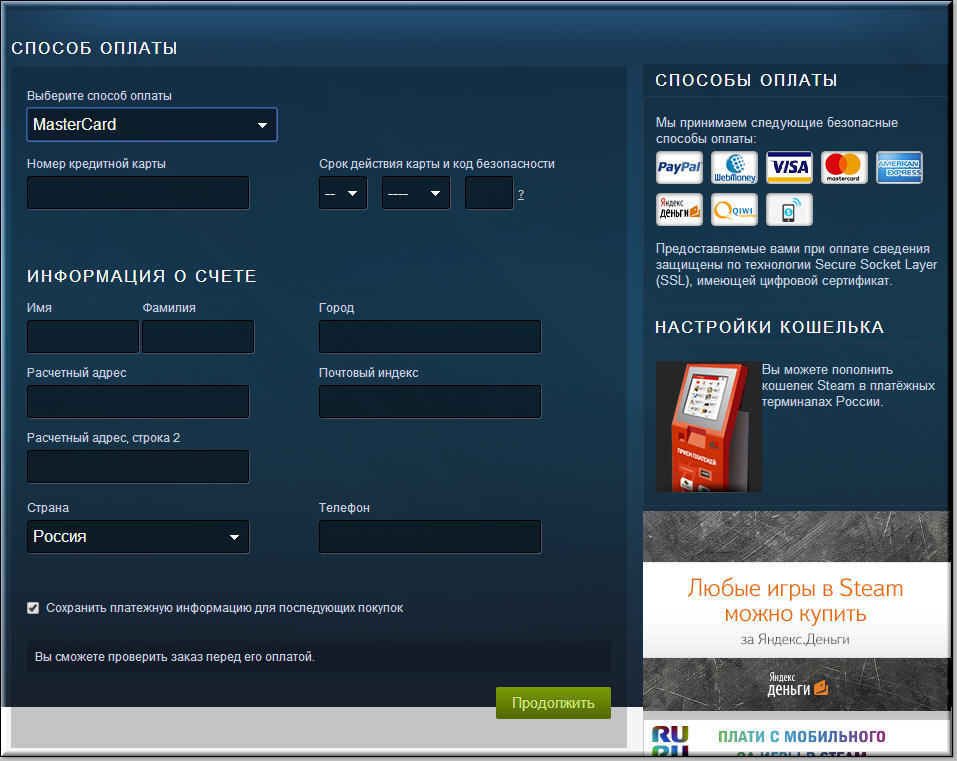Expand the card expiration year dropdown
This screenshot has width=957, height=761.
[415, 193]
